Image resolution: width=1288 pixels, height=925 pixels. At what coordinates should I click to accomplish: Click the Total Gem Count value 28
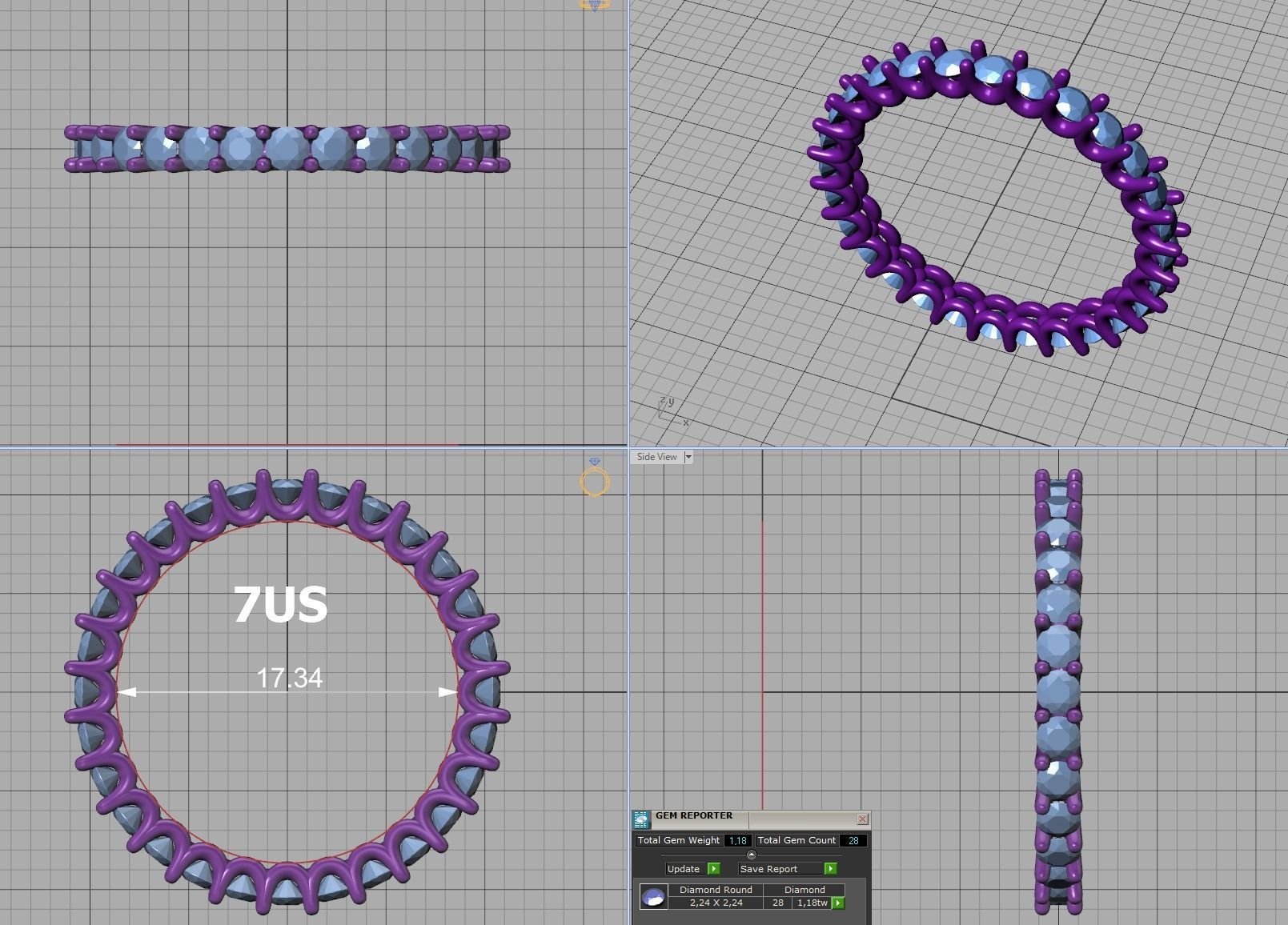click(853, 840)
